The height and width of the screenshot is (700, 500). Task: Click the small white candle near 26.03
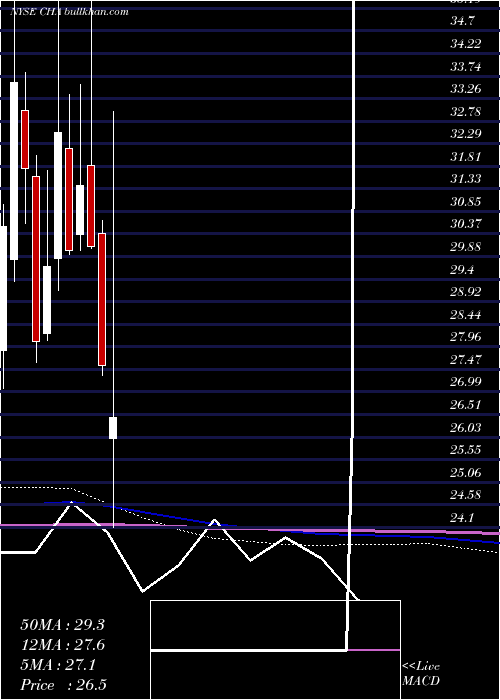point(113,428)
